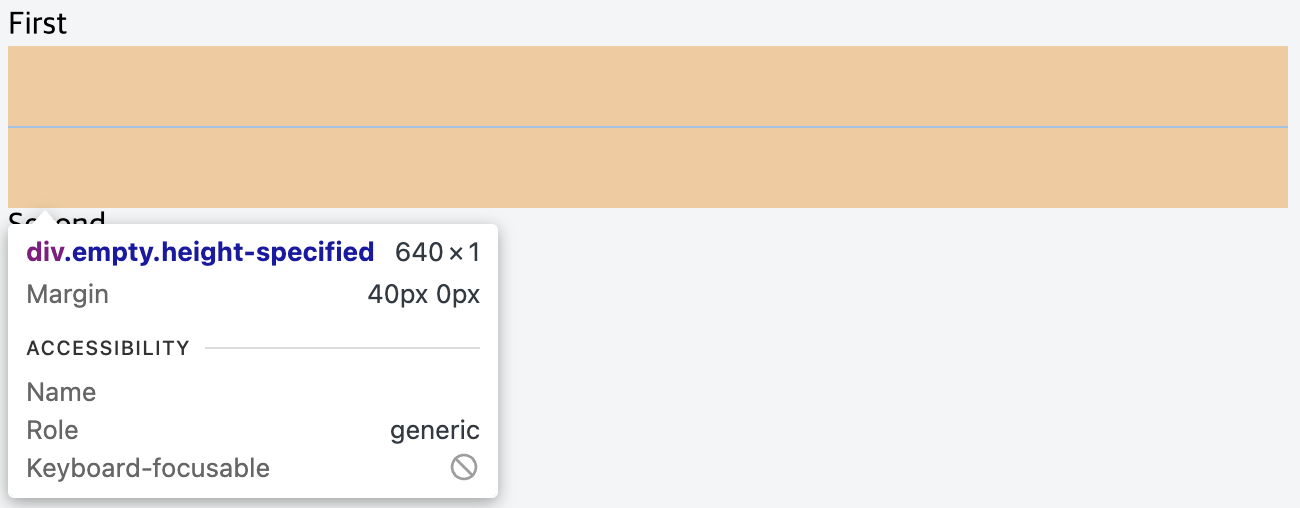Click the tooltip's upward arrow pointer
Screen dimensions: 1300x508
point(44,217)
